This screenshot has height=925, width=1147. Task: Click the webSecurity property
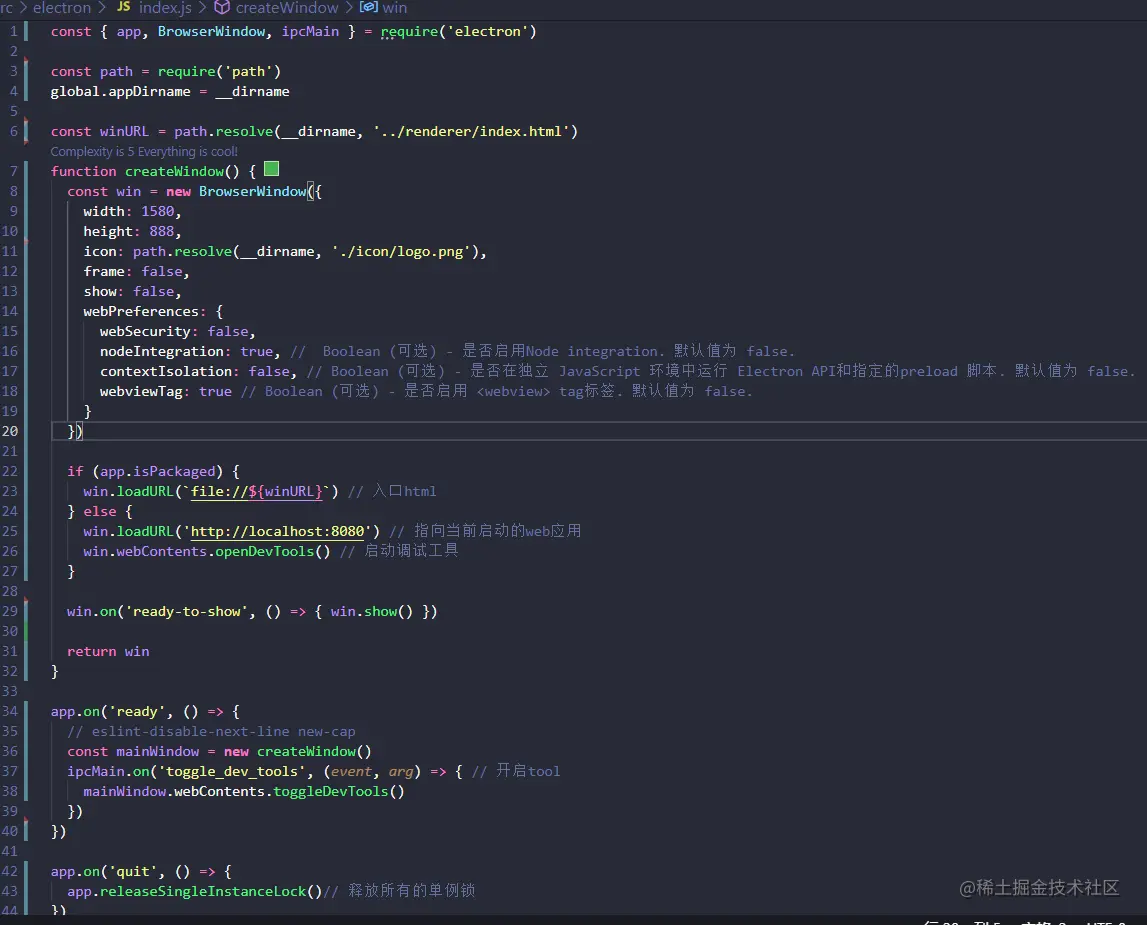point(145,331)
